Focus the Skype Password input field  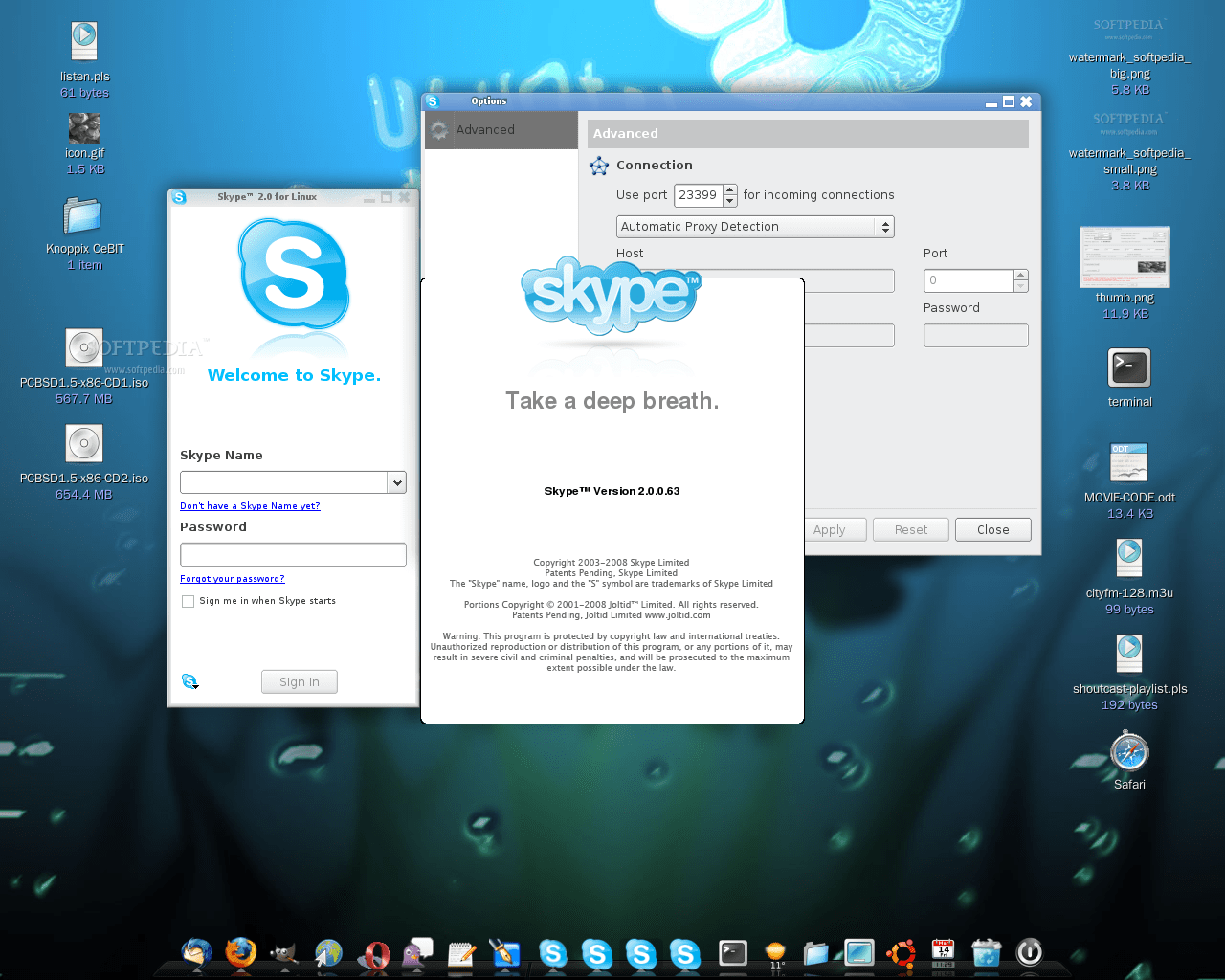coord(293,555)
